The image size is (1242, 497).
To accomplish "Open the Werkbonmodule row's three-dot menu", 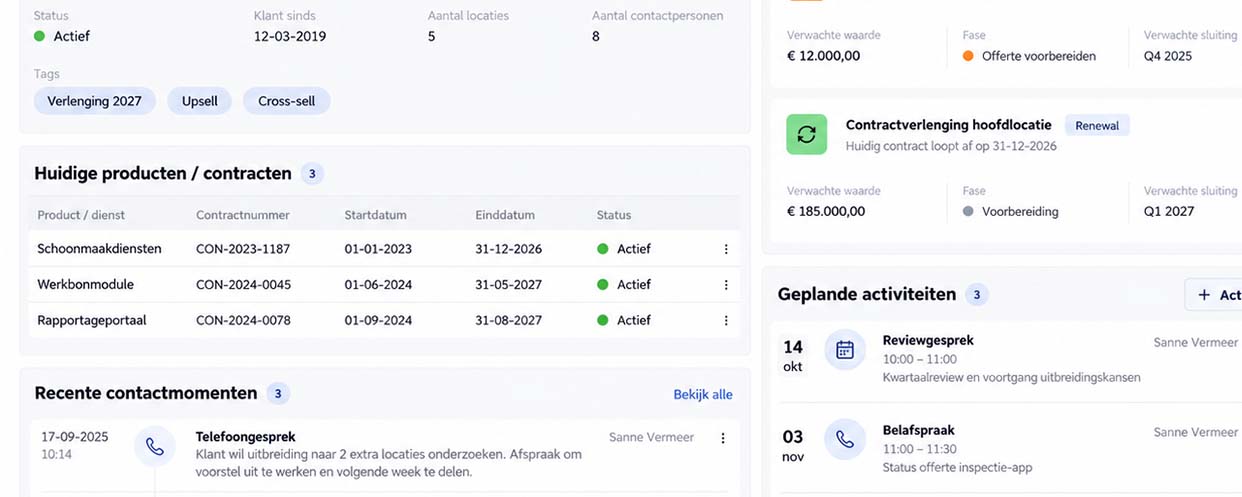I will click(726, 285).
